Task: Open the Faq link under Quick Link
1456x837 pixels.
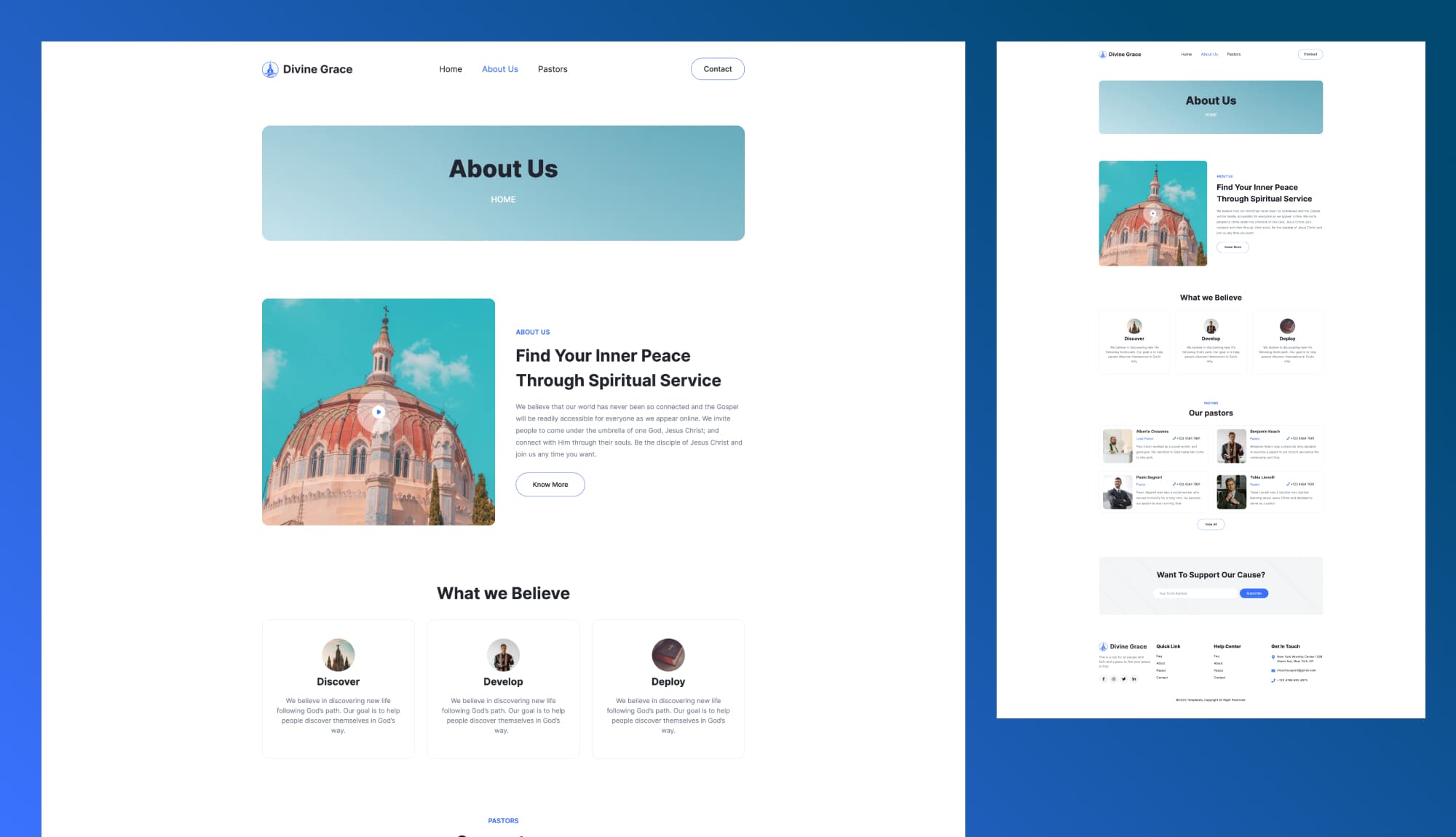Action: (1159, 656)
